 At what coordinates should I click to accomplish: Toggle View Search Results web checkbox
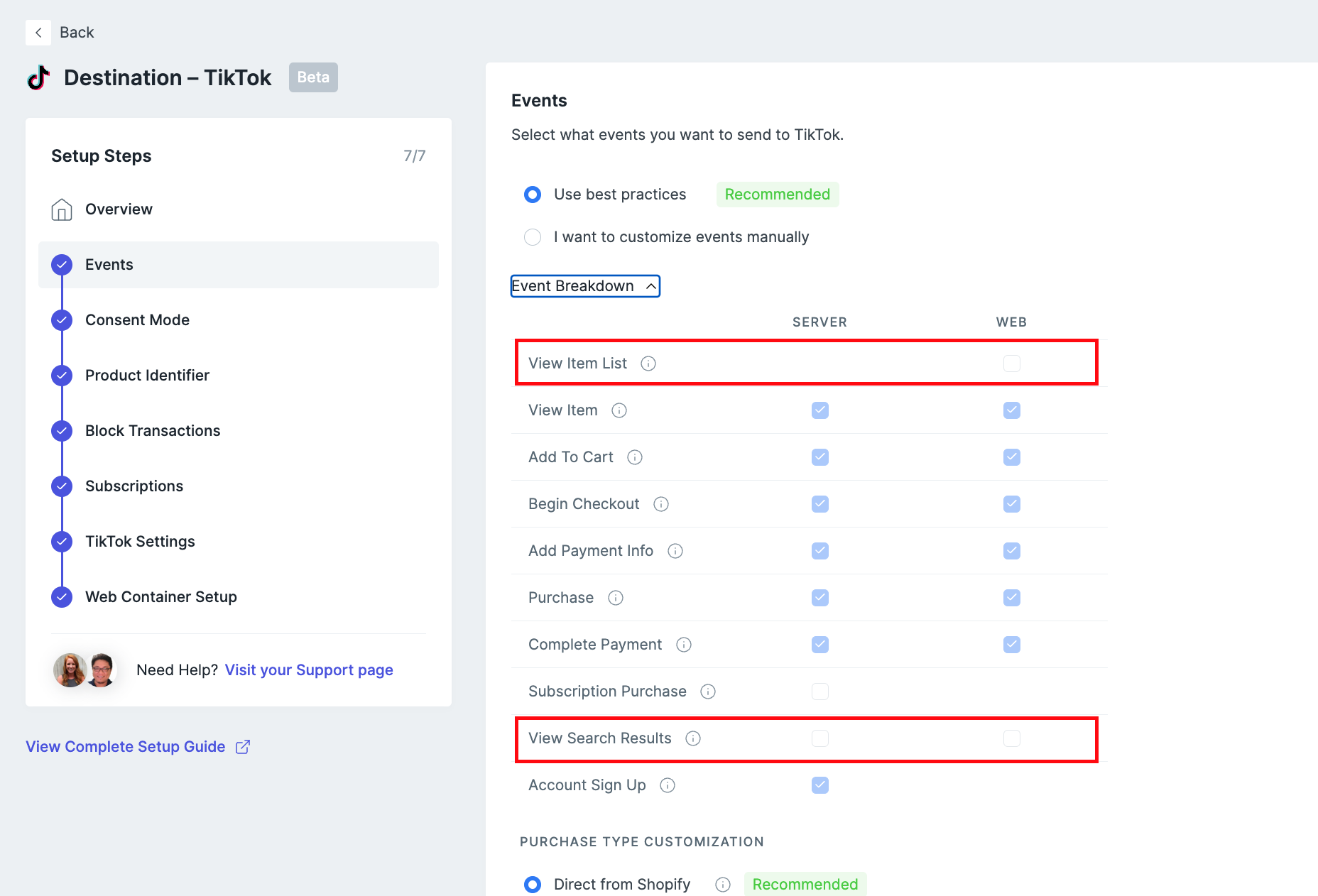coord(1012,738)
